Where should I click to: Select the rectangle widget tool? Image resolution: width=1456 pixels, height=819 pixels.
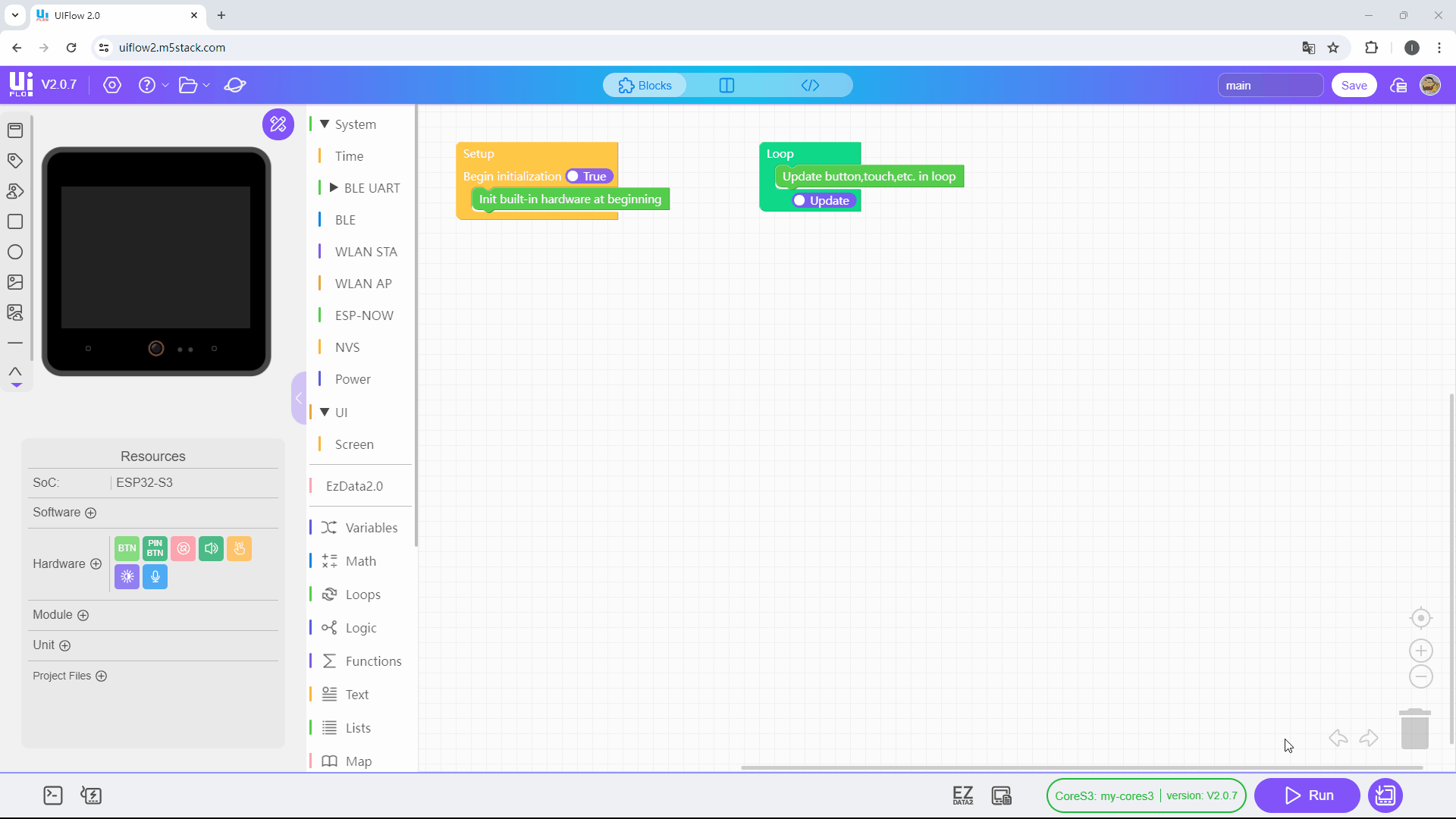click(x=15, y=221)
